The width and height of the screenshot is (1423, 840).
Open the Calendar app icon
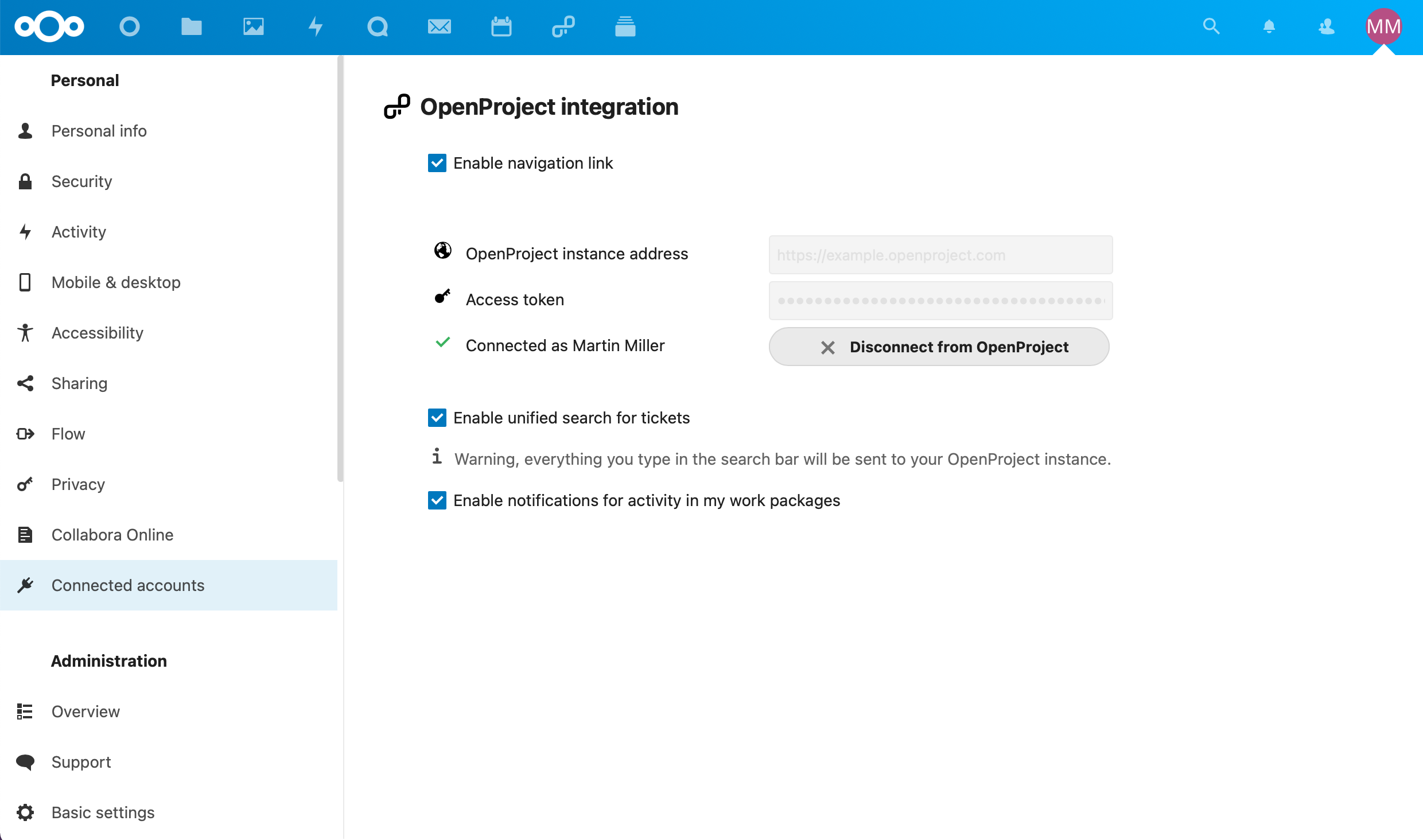(501, 27)
